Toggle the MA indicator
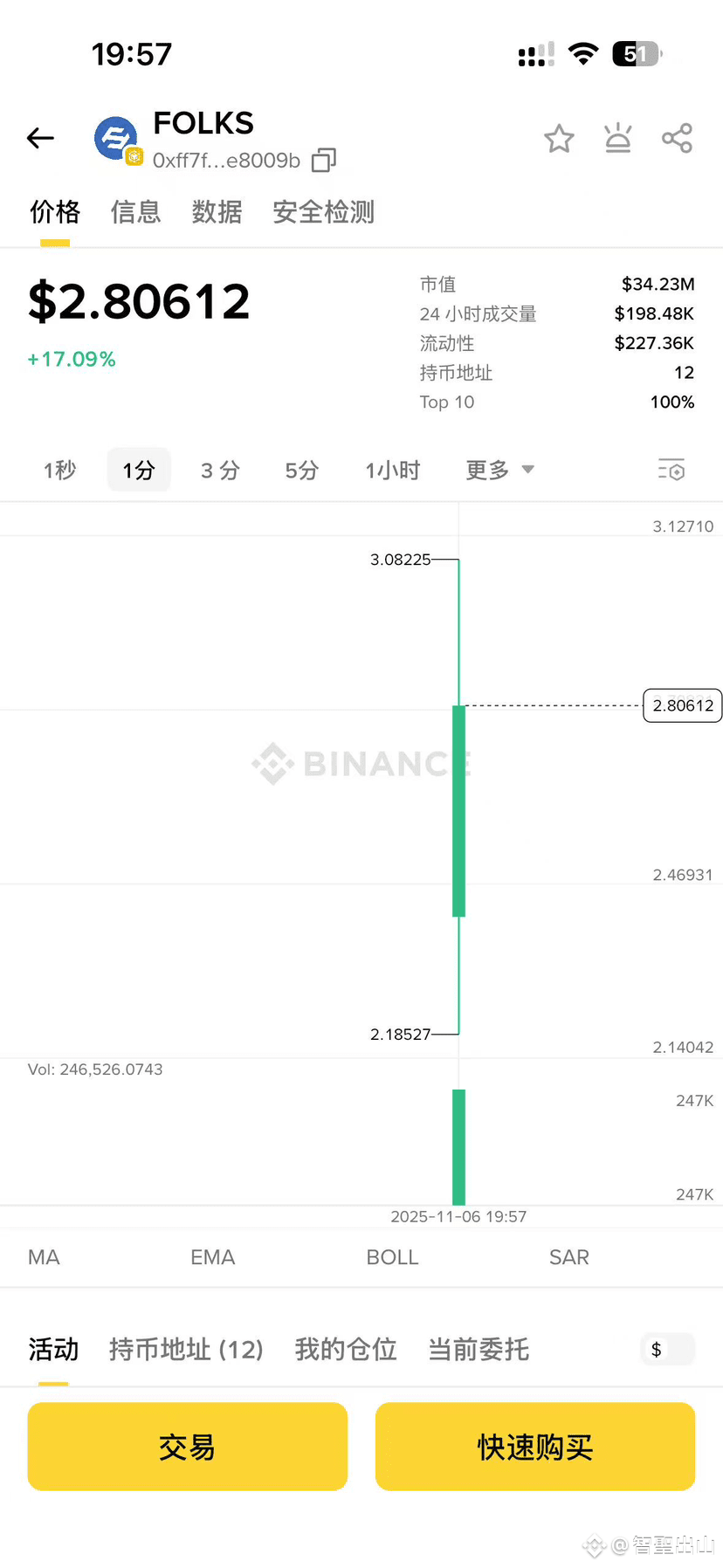 point(44,1257)
